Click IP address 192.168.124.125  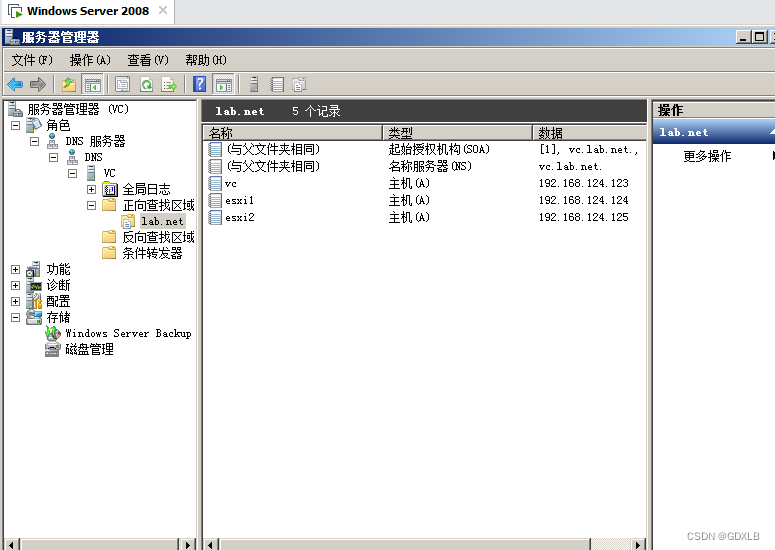[583, 217]
